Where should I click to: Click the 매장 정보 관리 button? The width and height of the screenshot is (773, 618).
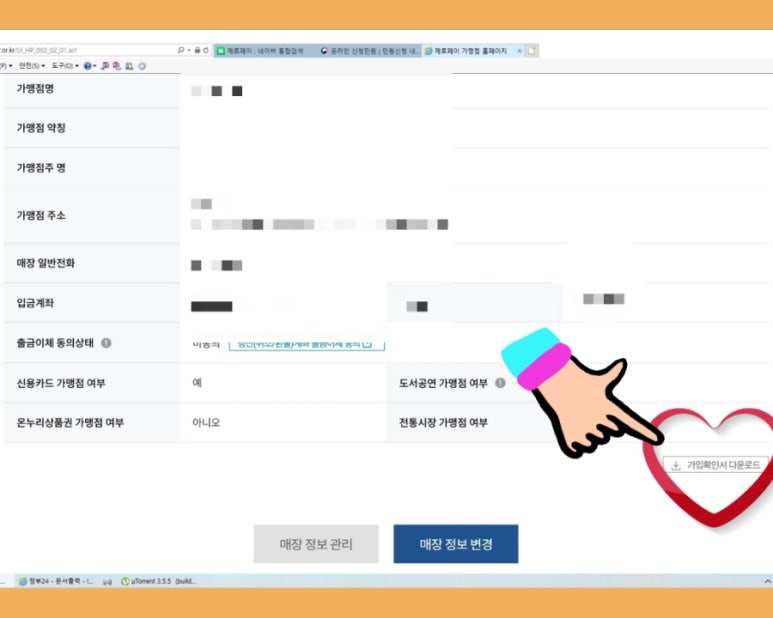click(x=316, y=544)
